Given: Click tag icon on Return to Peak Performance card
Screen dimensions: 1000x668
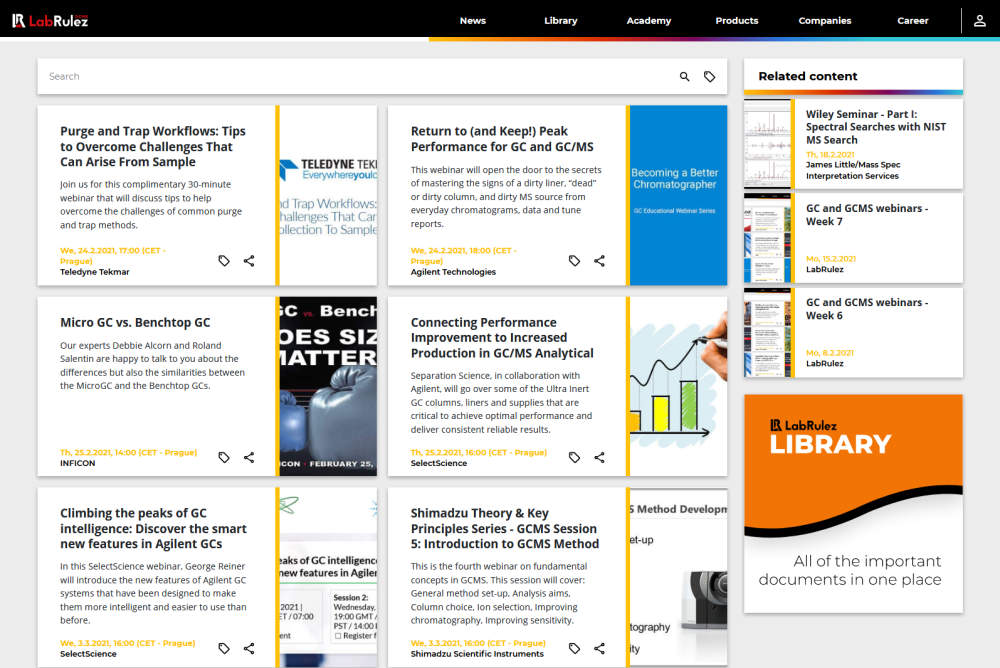Looking at the screenshot, I should coord(575,261).
